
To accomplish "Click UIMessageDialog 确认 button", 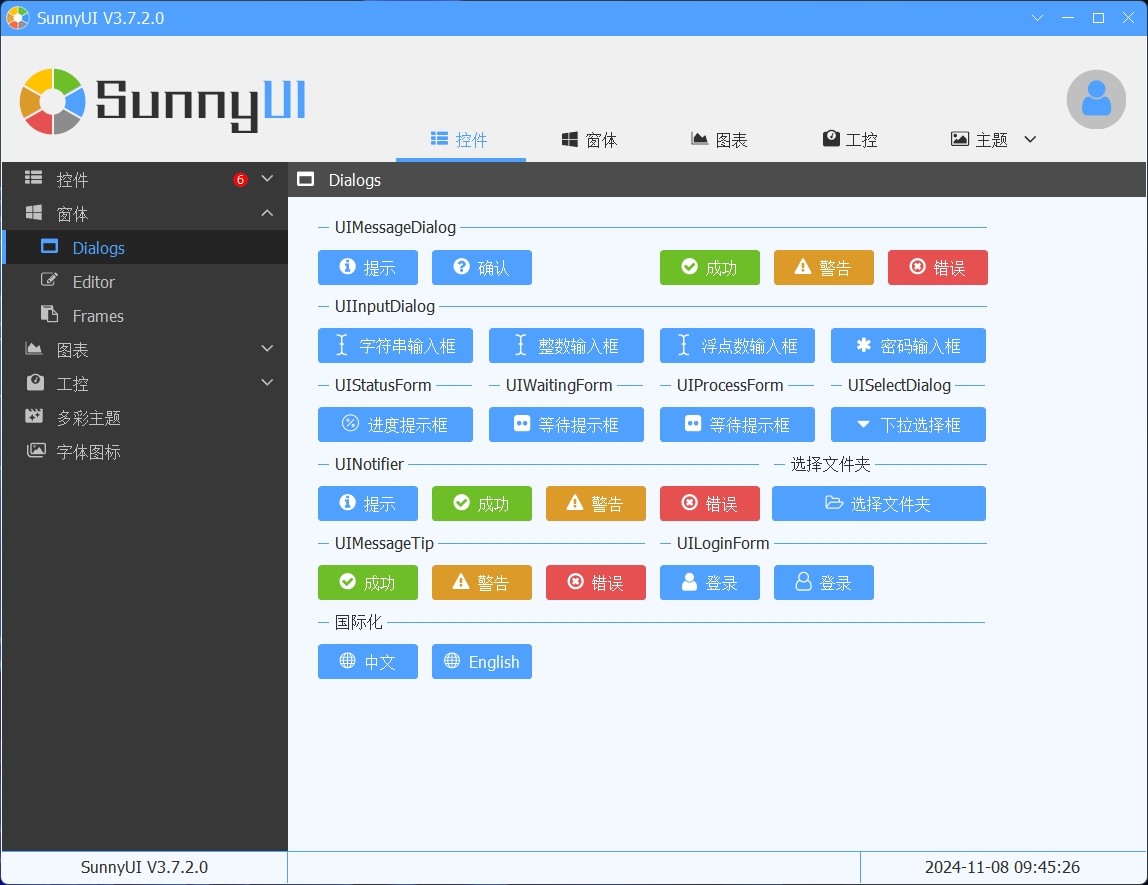I will (482, 267).
